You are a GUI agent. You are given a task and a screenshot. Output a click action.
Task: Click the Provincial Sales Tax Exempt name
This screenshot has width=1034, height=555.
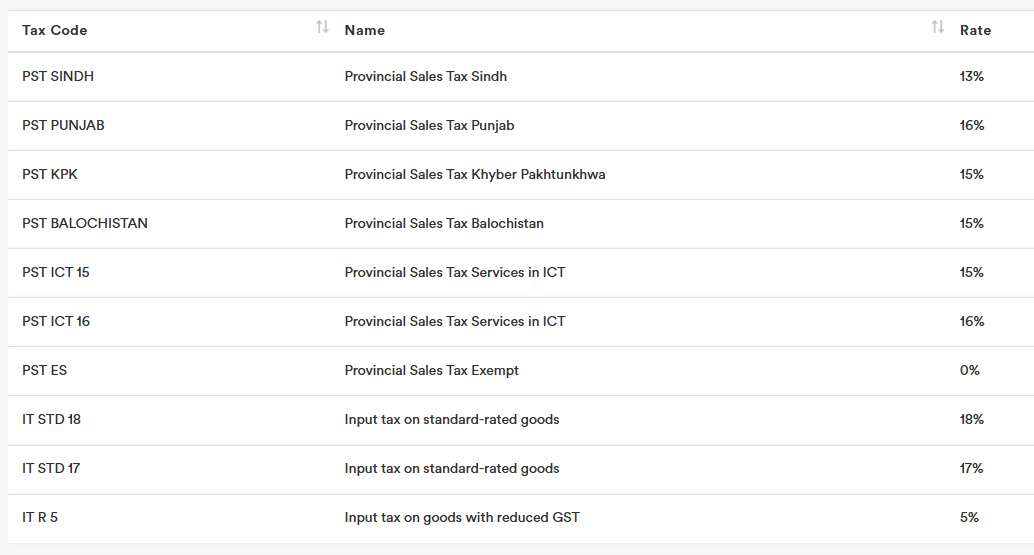click(432, 370)
